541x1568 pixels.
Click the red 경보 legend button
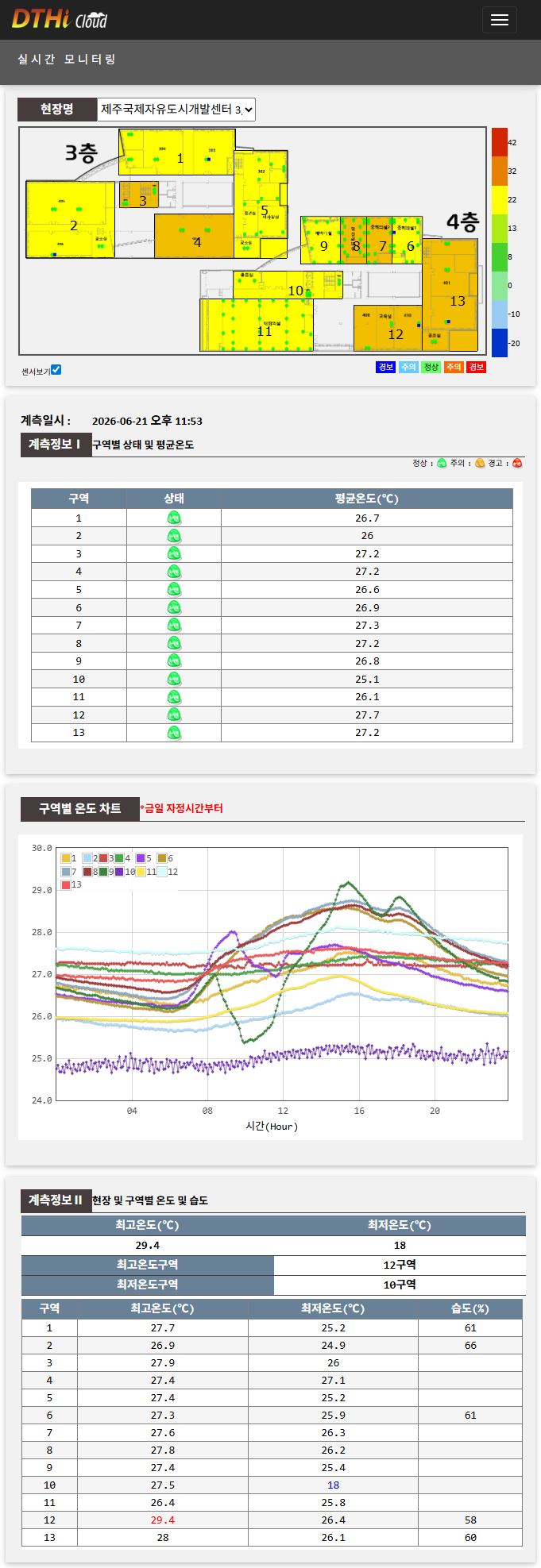coord(476,367)
